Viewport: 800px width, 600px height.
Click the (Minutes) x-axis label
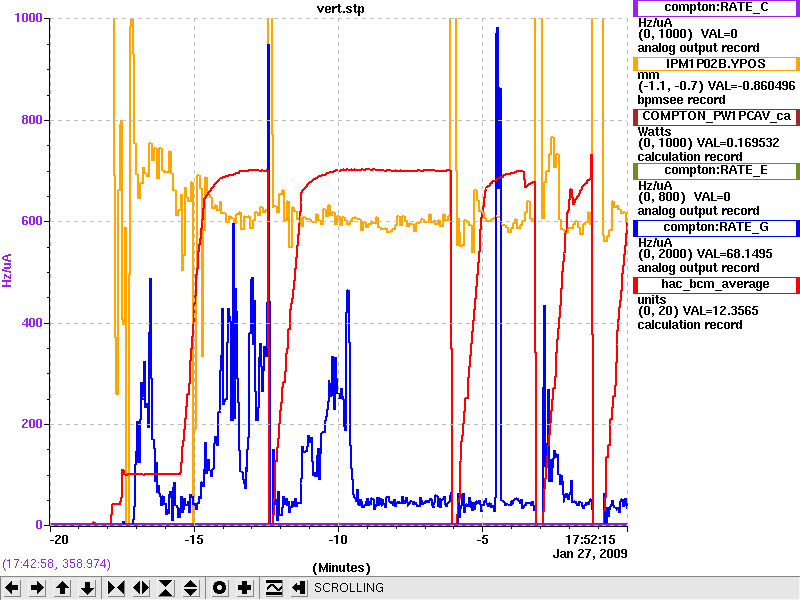(341, 568)
